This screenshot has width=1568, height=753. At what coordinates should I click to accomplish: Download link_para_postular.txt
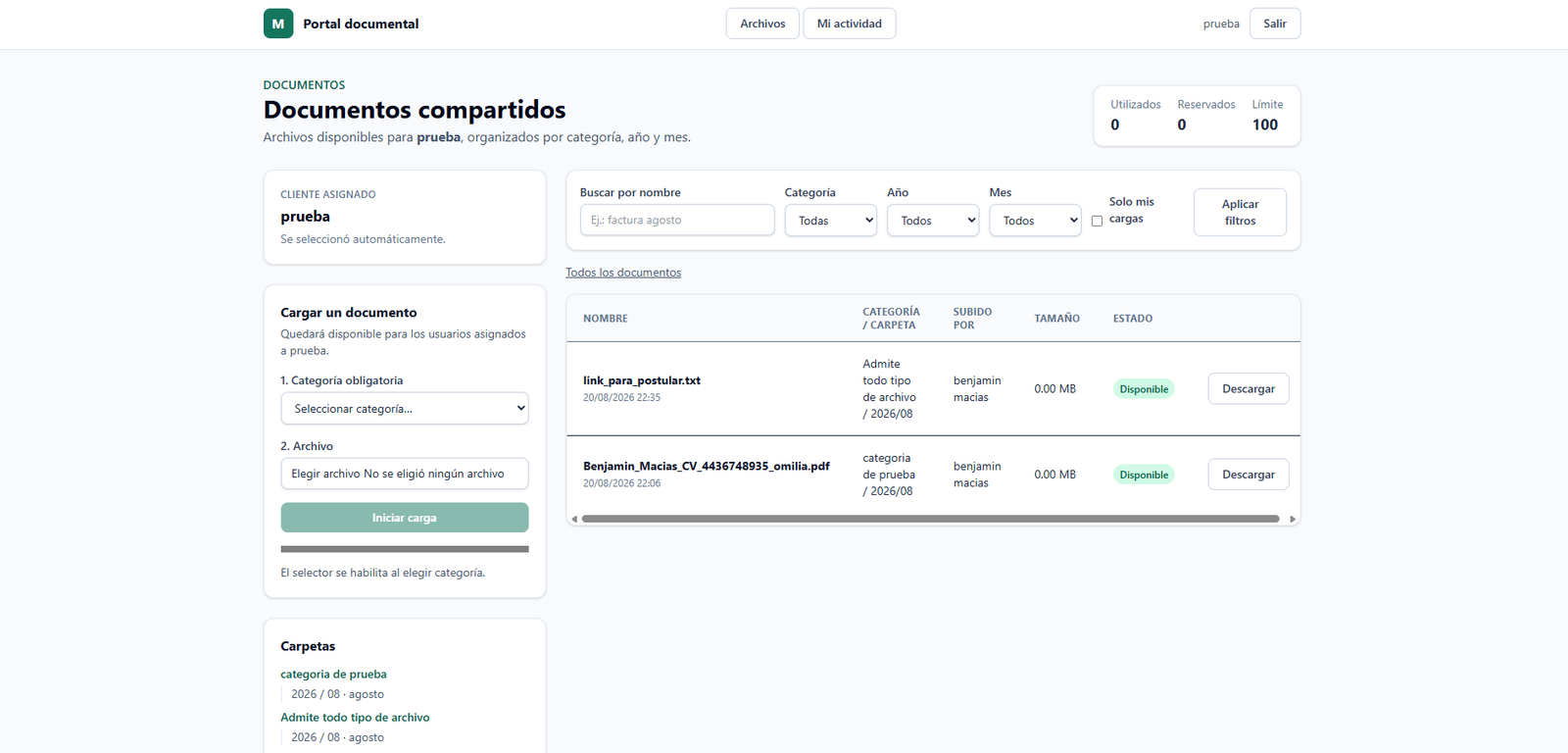coord(1249,389)
